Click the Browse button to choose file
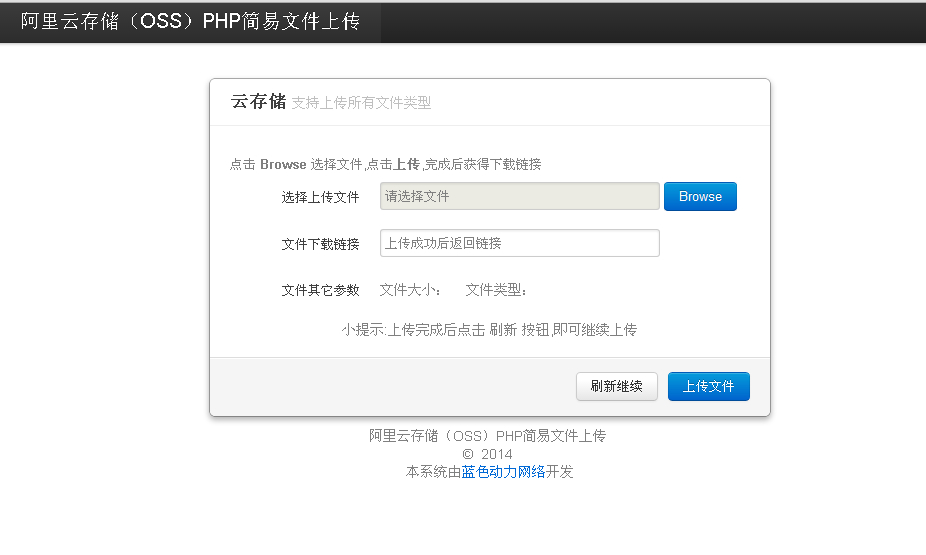The width and height of the screenshot is (926, 555). pyautogui.click(x=700, y=197)
